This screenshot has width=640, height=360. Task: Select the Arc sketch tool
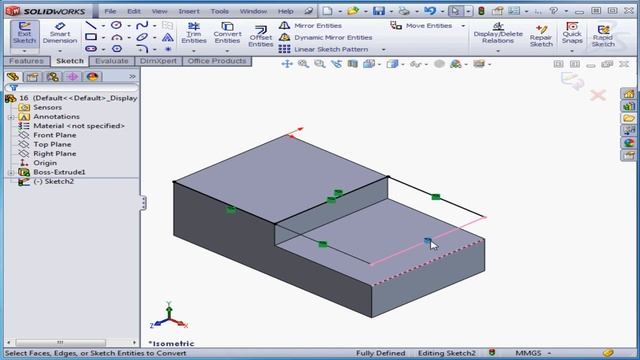point(117,38)
